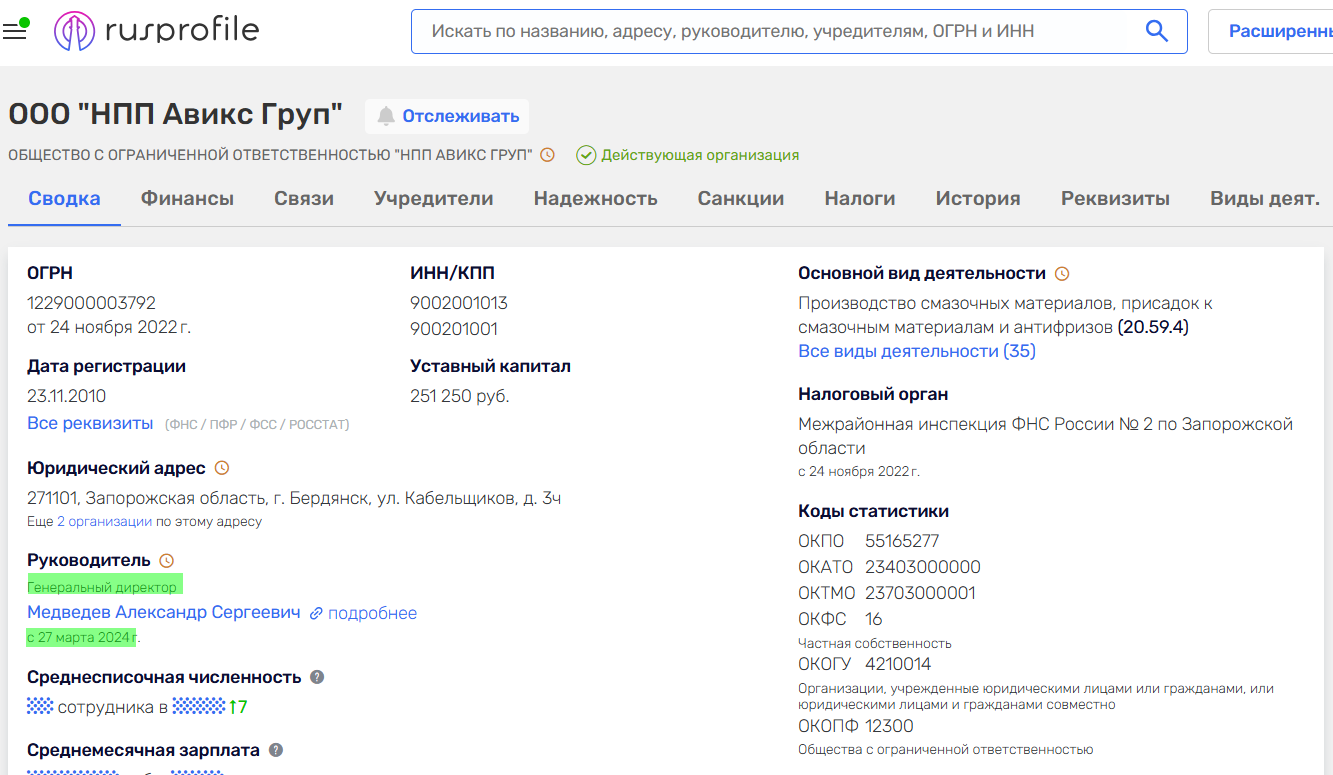Open the Расширенный search button
Image resolution: width=1333 pixels, height=775 pixels.
click(x=1275, y=31)
